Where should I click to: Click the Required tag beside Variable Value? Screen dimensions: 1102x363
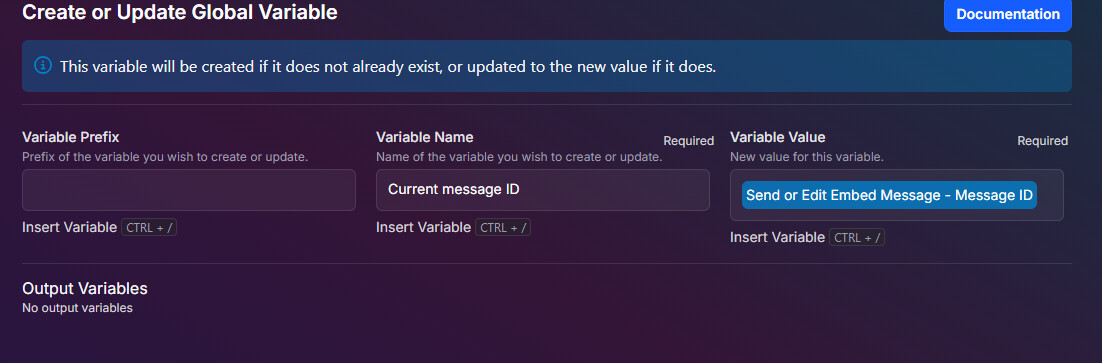1043,141
